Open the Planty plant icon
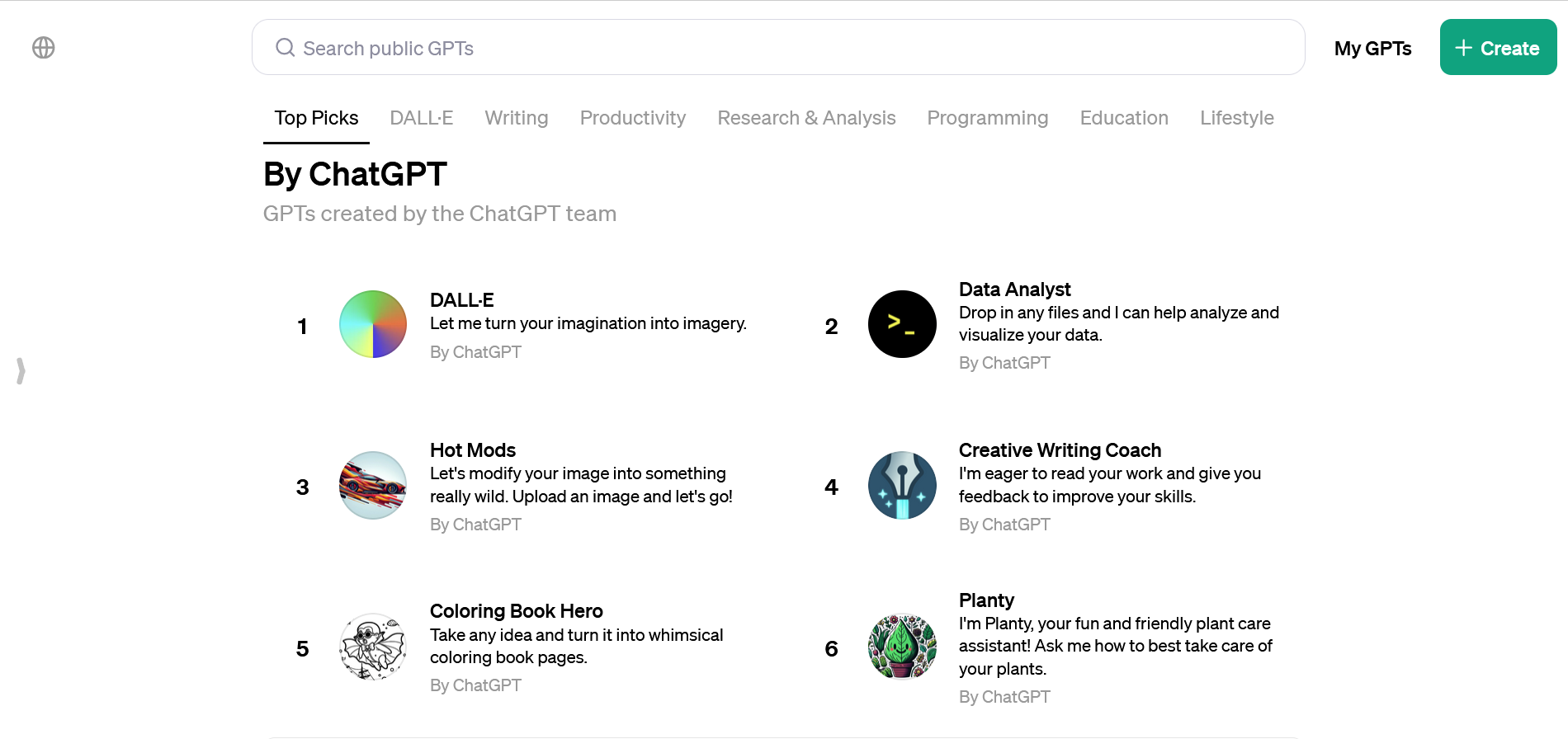Screen dimensions: 1568x739 (x=902, y=647)
